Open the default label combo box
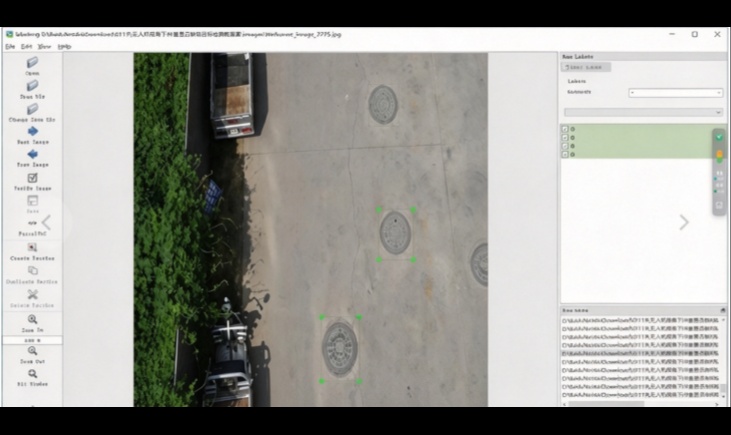 (675, 92)
